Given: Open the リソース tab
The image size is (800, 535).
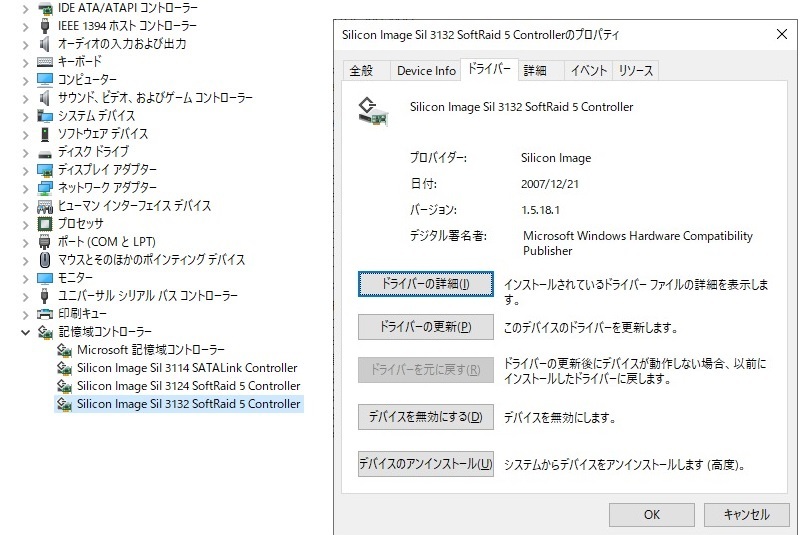Looking at the screenshot, I should 636,71.
